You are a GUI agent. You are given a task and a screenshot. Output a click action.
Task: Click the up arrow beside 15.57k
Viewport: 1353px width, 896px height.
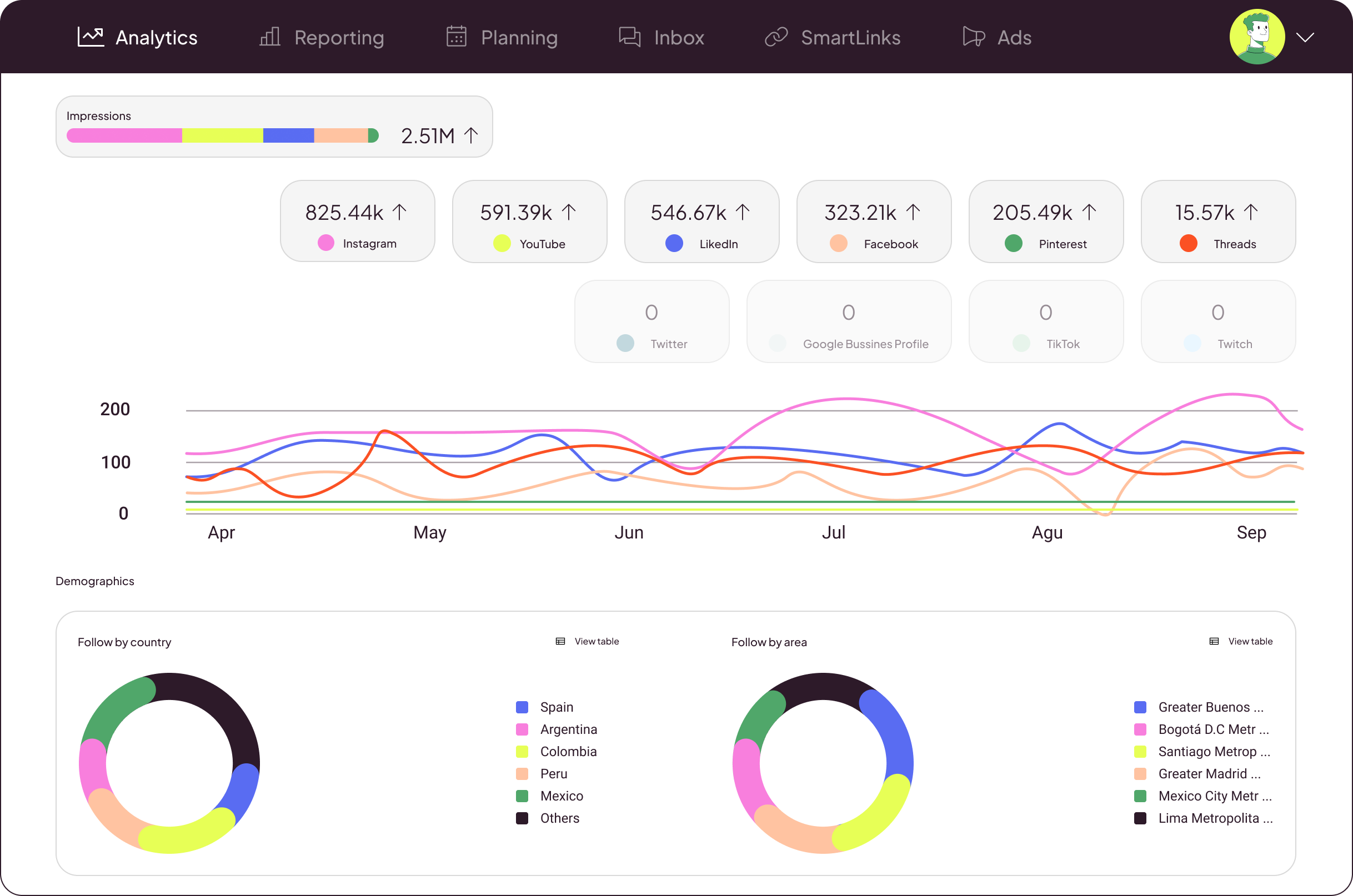pos(1251,212)
